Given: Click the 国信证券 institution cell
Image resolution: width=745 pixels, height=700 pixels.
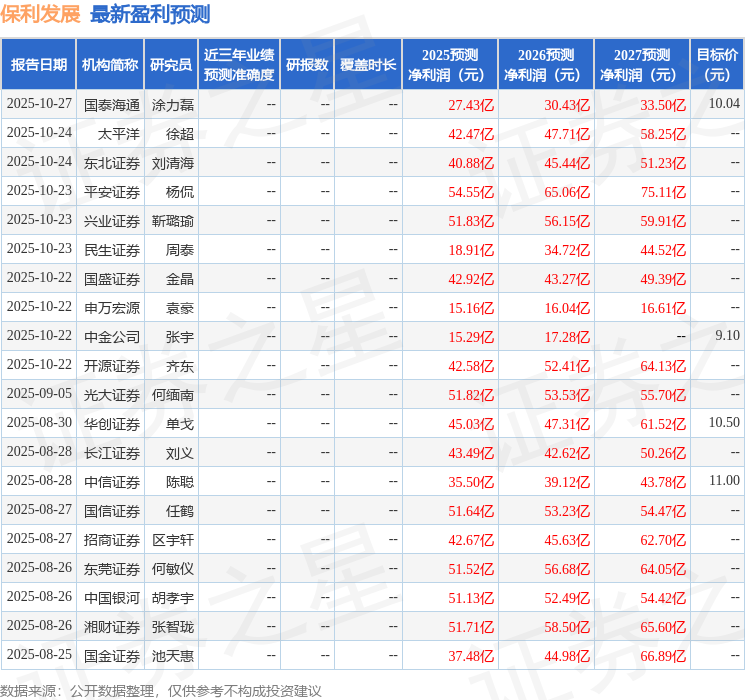Looking at the screenshot, I should 112,511.
